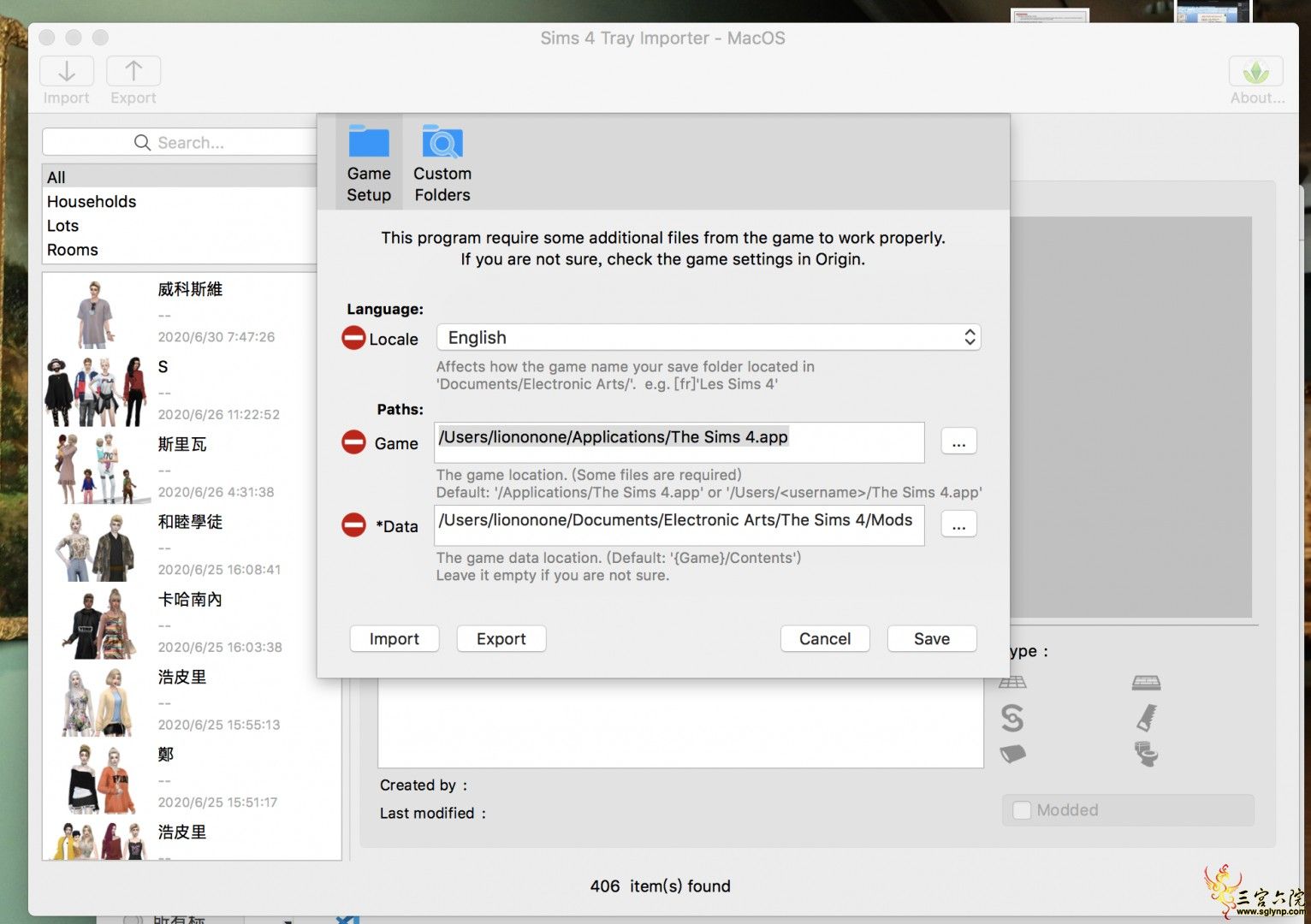Screen dimensions: 1311x924
Task: Select the 鄭 household thumbnail
Action: [x=101, y=779]
